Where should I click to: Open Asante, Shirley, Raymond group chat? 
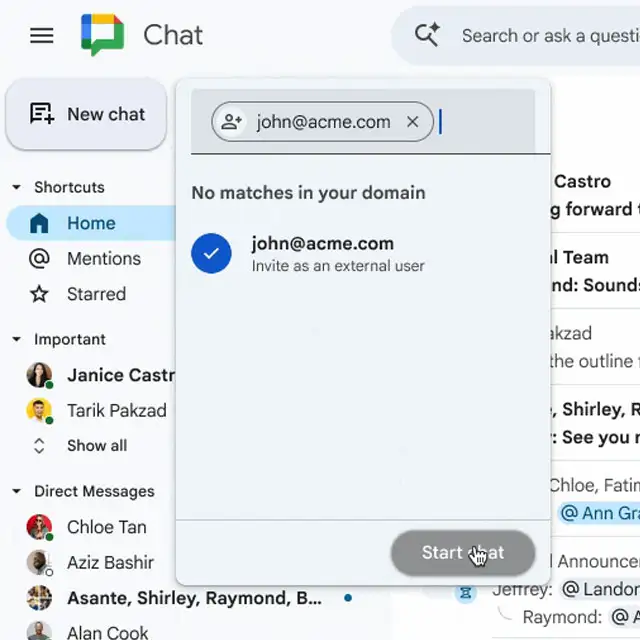[194, 598]
